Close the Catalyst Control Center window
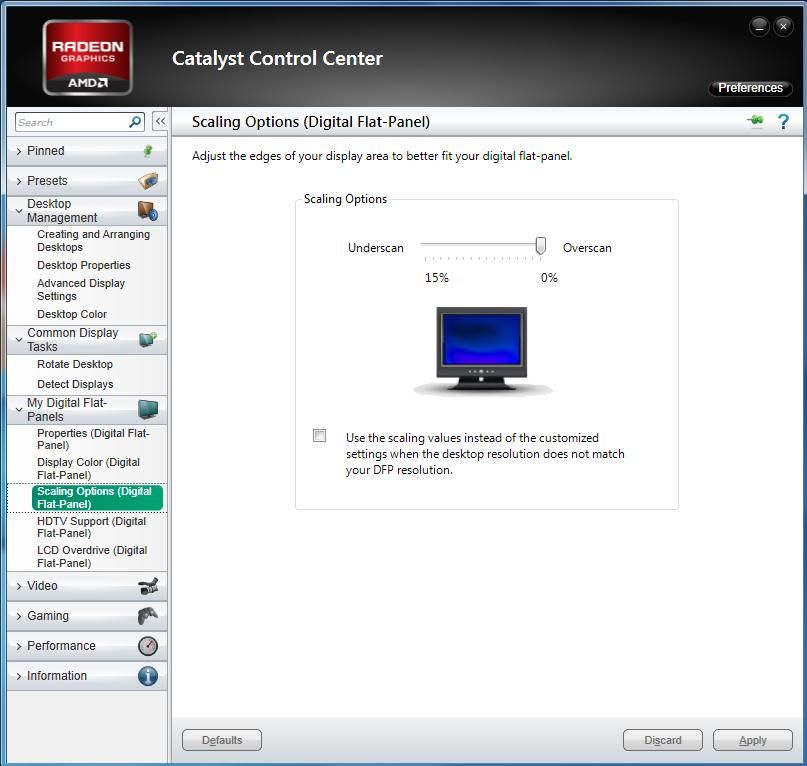The image size is (807, 766). tap(783, 26)
